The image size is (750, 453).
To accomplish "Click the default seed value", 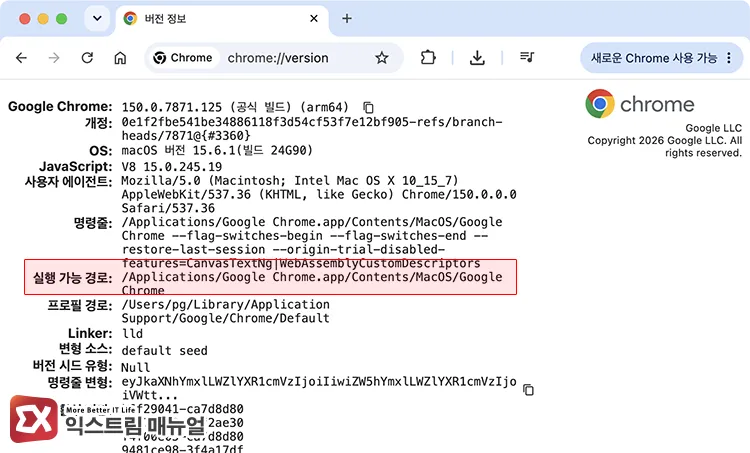I will click(x=164, y=351).
